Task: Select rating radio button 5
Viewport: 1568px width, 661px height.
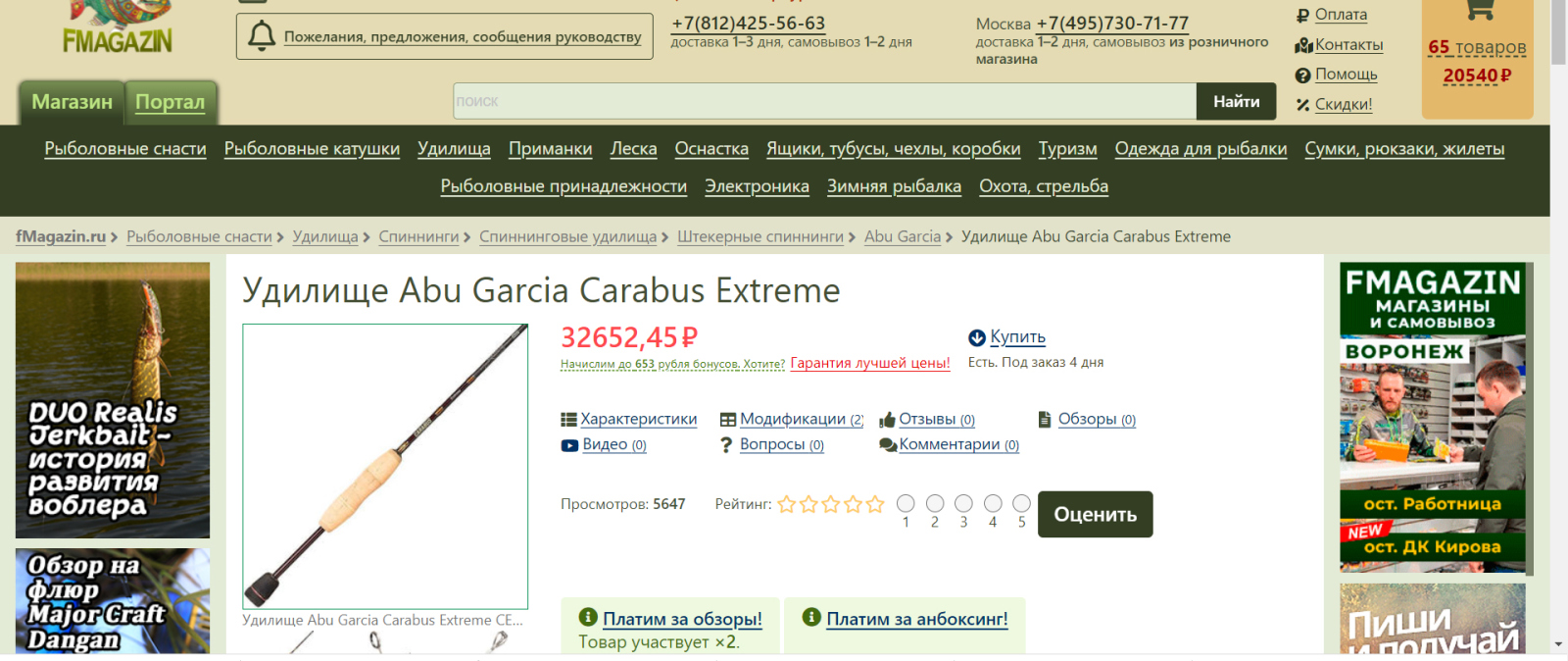Action: [x=1021, y=503]
